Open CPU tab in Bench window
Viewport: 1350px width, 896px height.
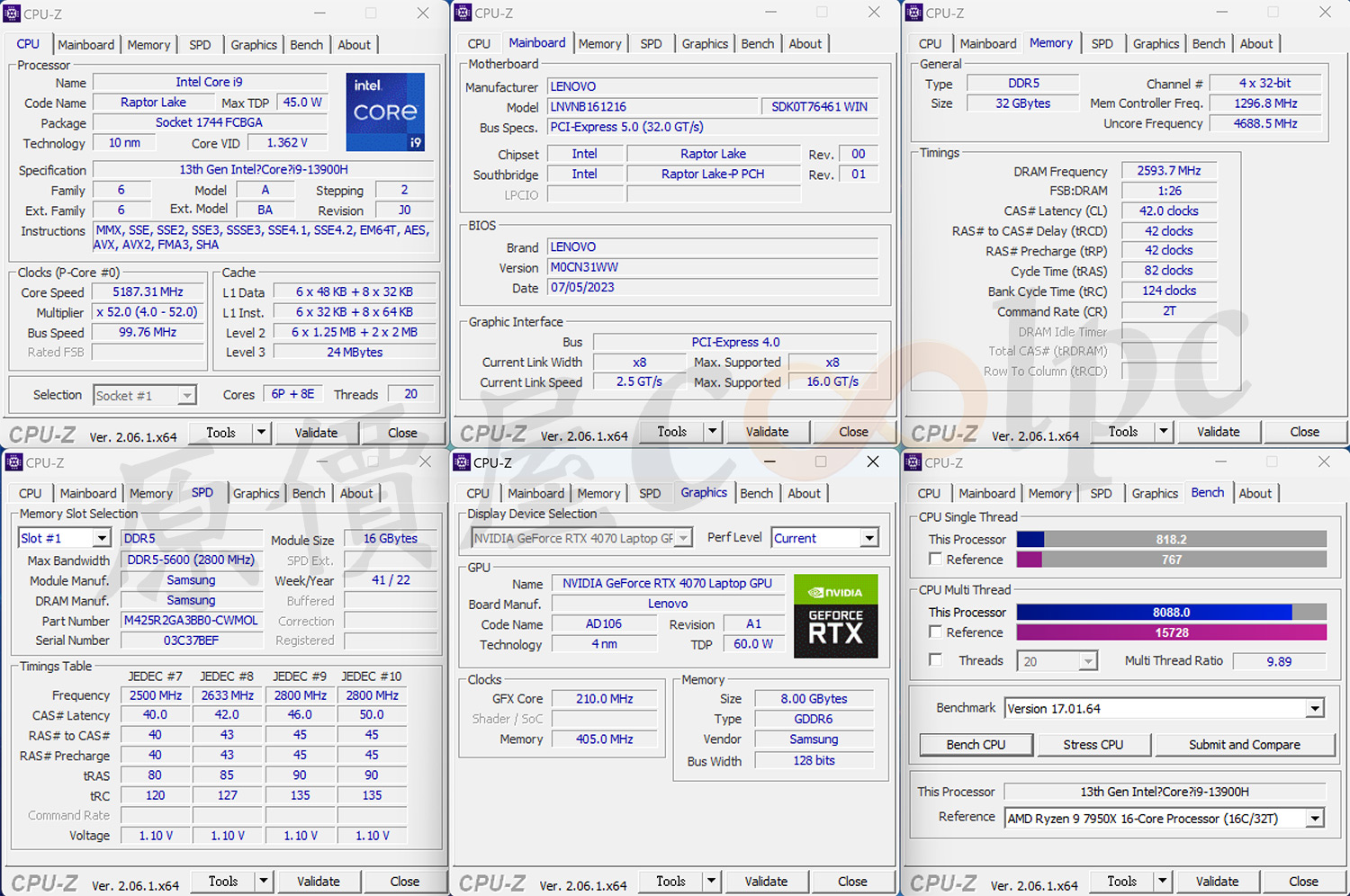pos(929,494)
